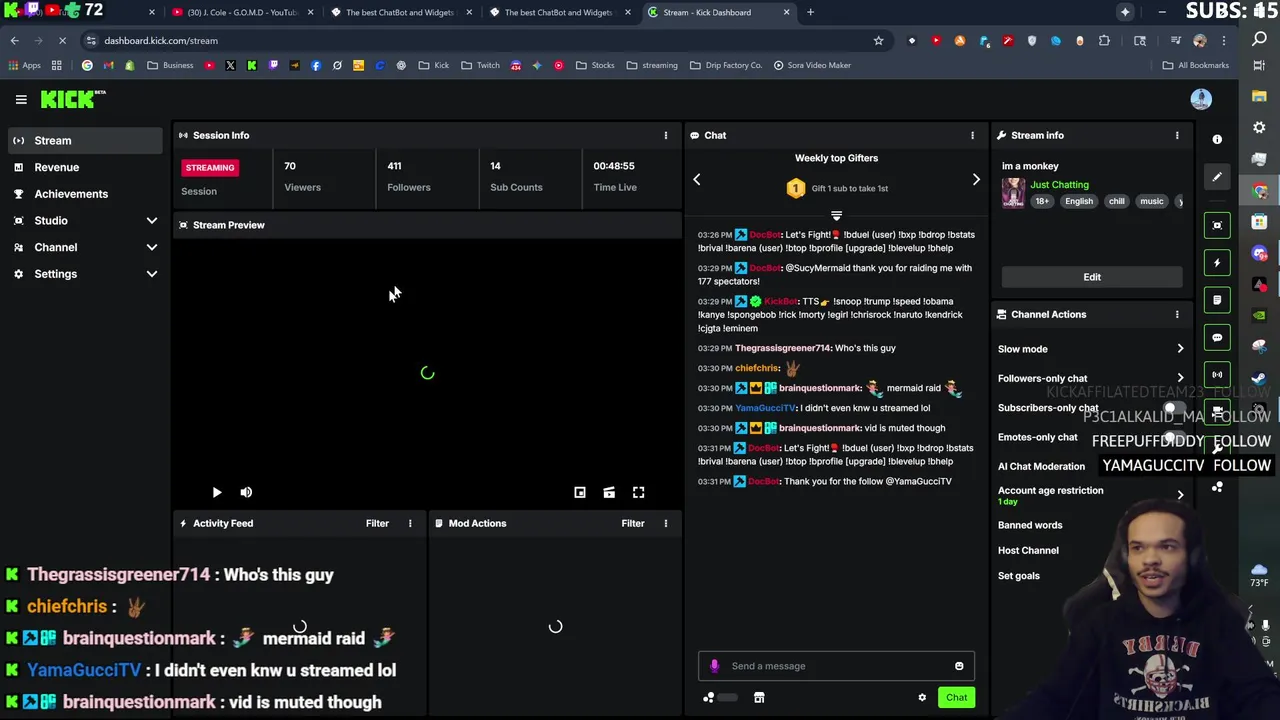1280x720 pixels.
Task: Open Set goals action
Action: [1019, 576]
